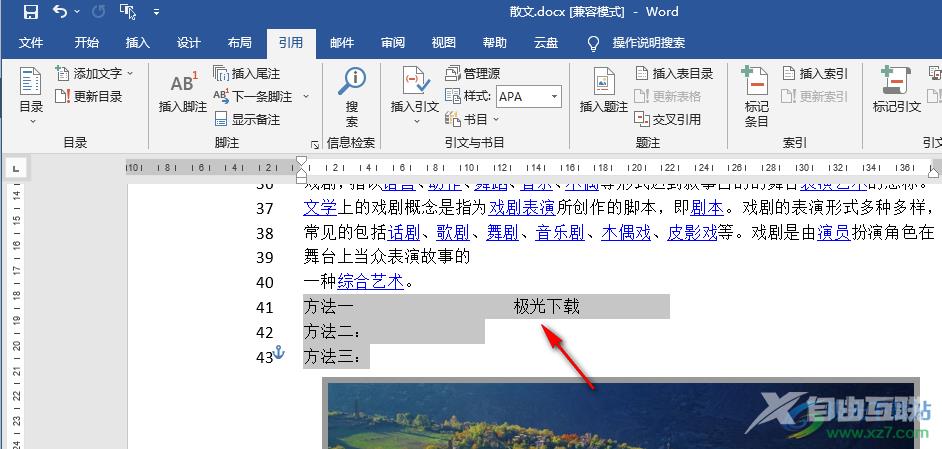
Task: Follow the 剧本 hyperlink
Action: [707, 208]
